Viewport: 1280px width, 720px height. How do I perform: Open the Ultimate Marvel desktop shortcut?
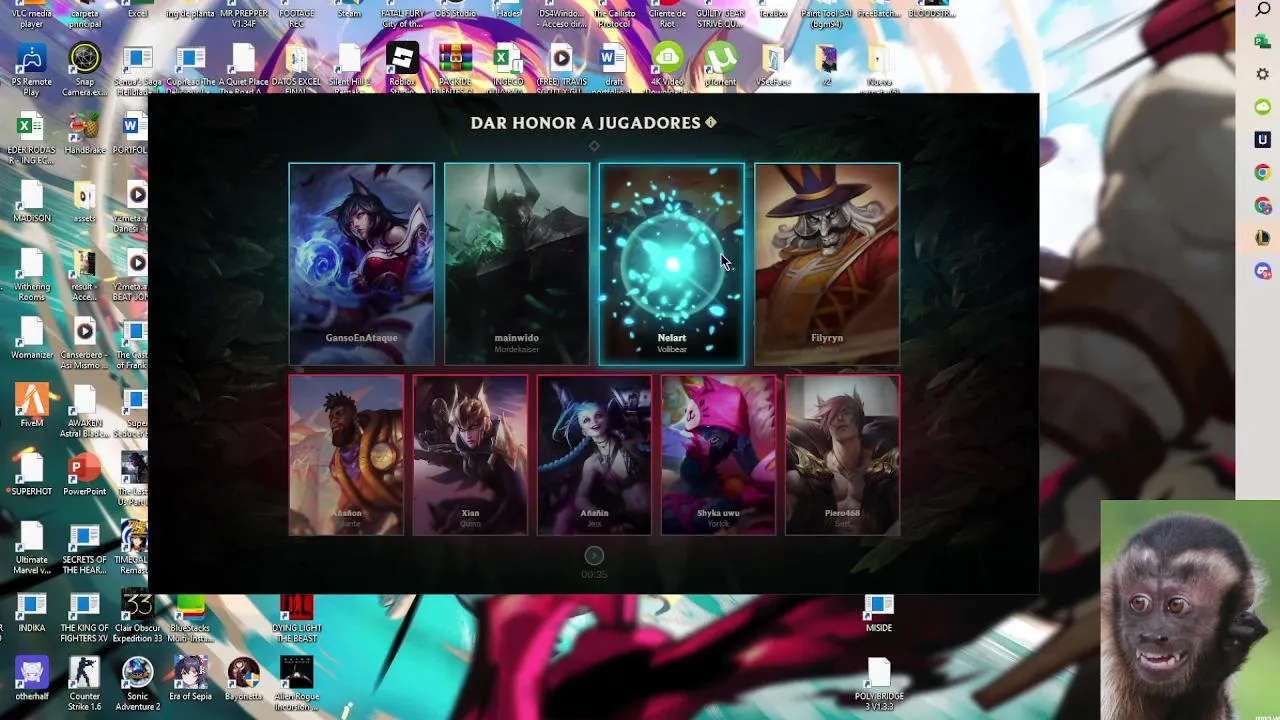point(31,548)
